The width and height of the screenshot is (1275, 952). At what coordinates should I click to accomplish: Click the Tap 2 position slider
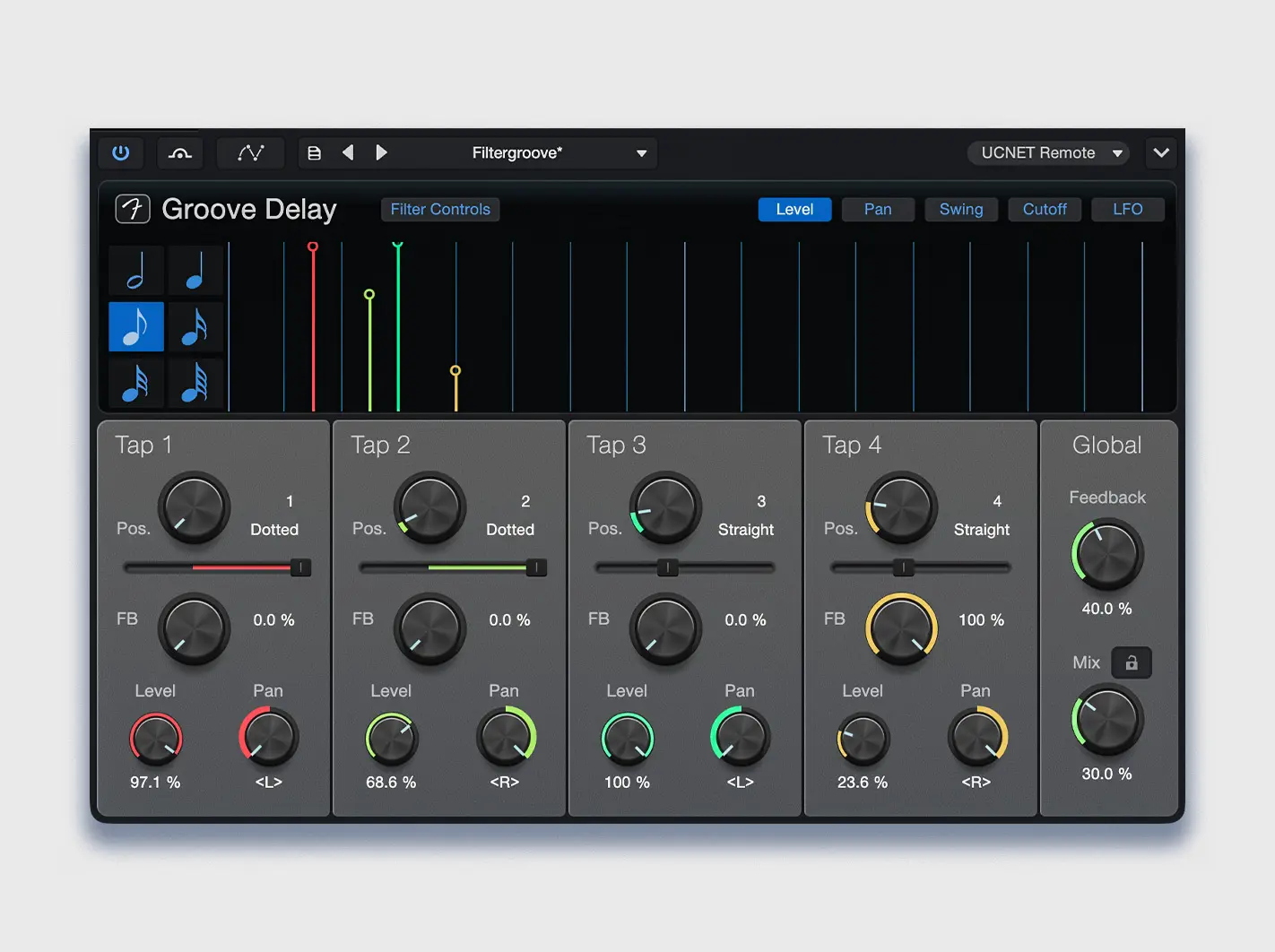pyautogui.click(x=536, y=567)
